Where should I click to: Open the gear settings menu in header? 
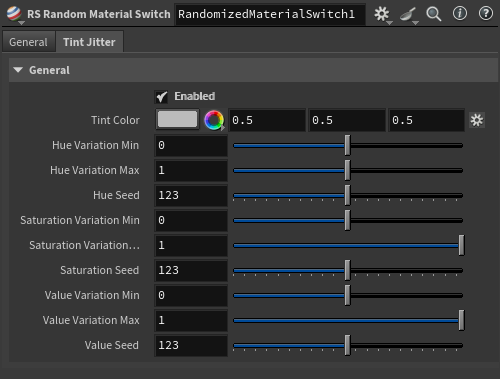381,14
